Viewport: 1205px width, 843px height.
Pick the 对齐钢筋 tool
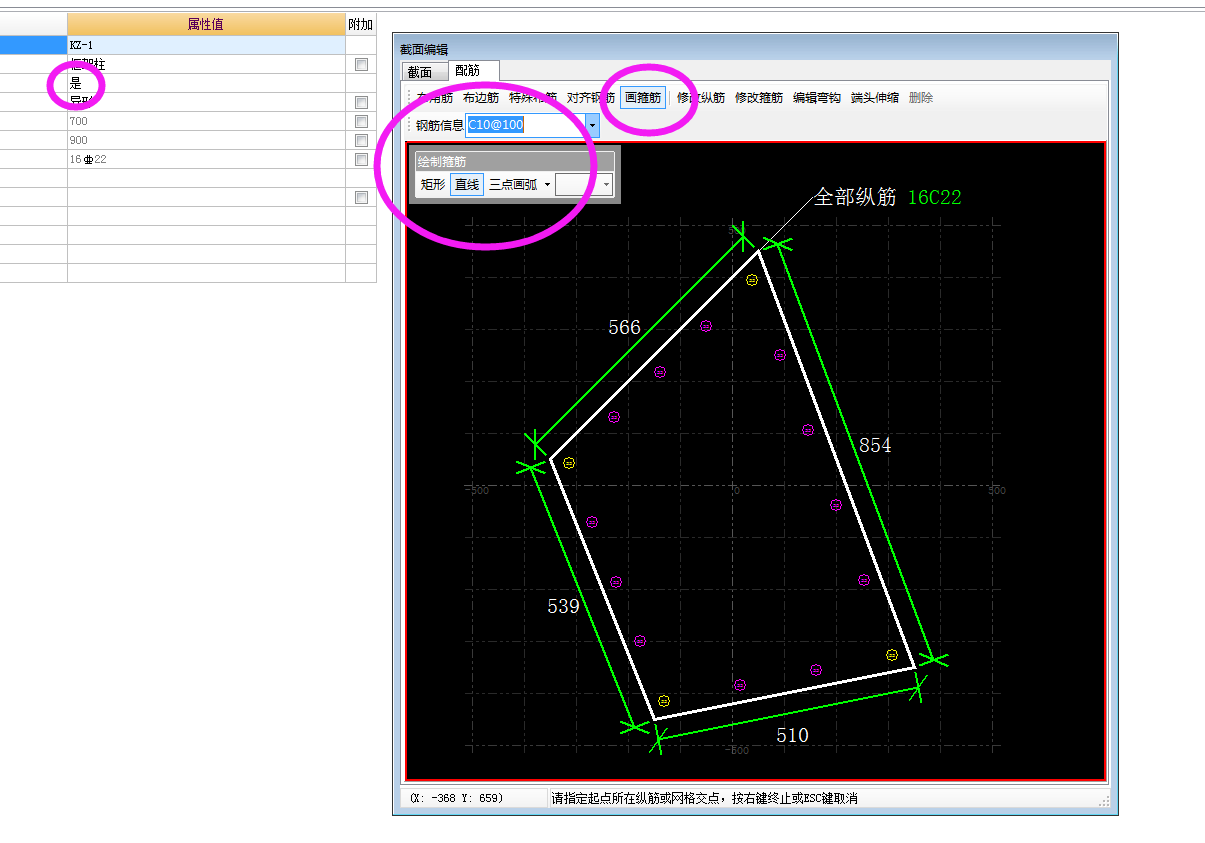coord(591,98)
